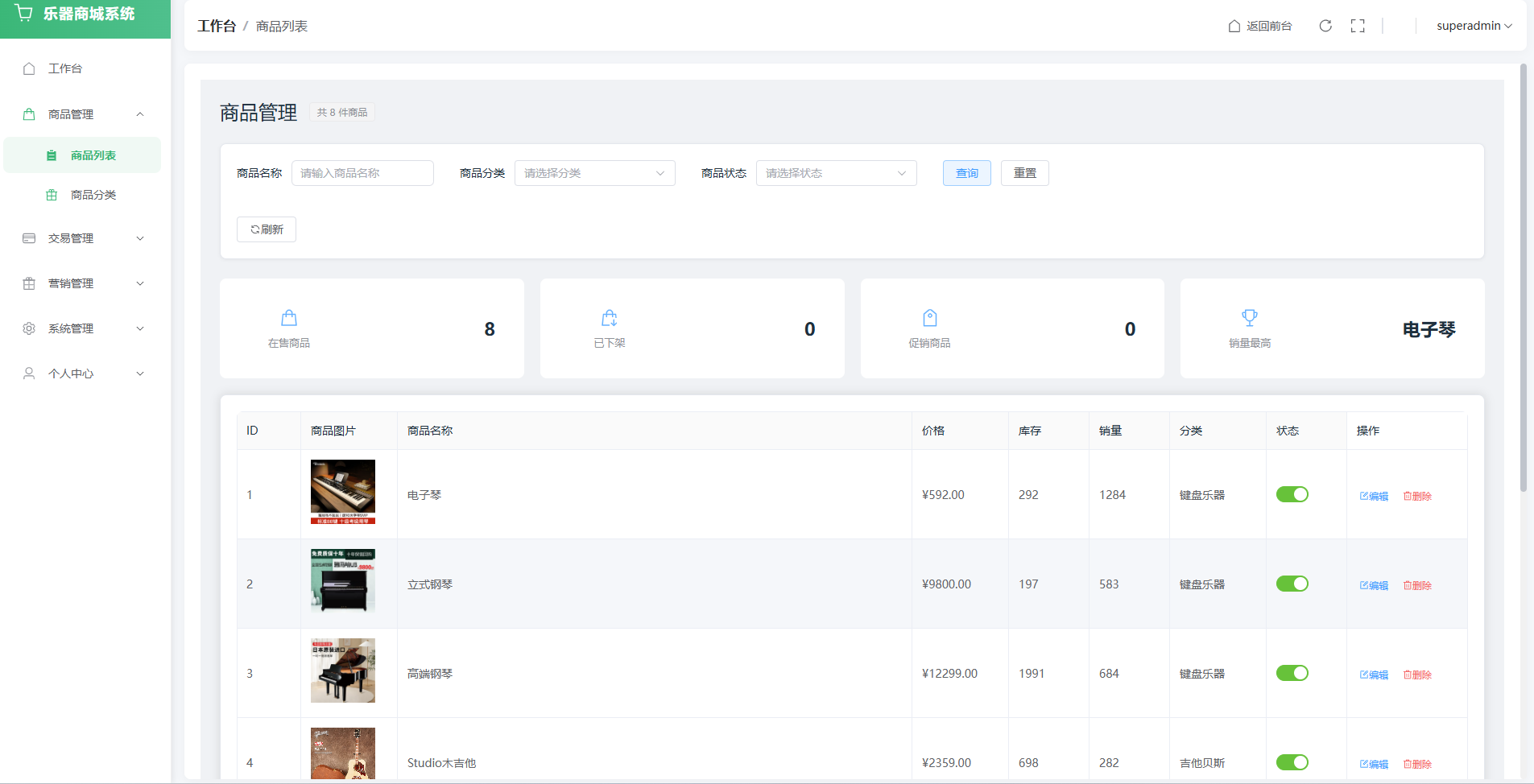Open the 商品状态 filter dropdown
Screen dimensions: 1534x784
point(836,173)
